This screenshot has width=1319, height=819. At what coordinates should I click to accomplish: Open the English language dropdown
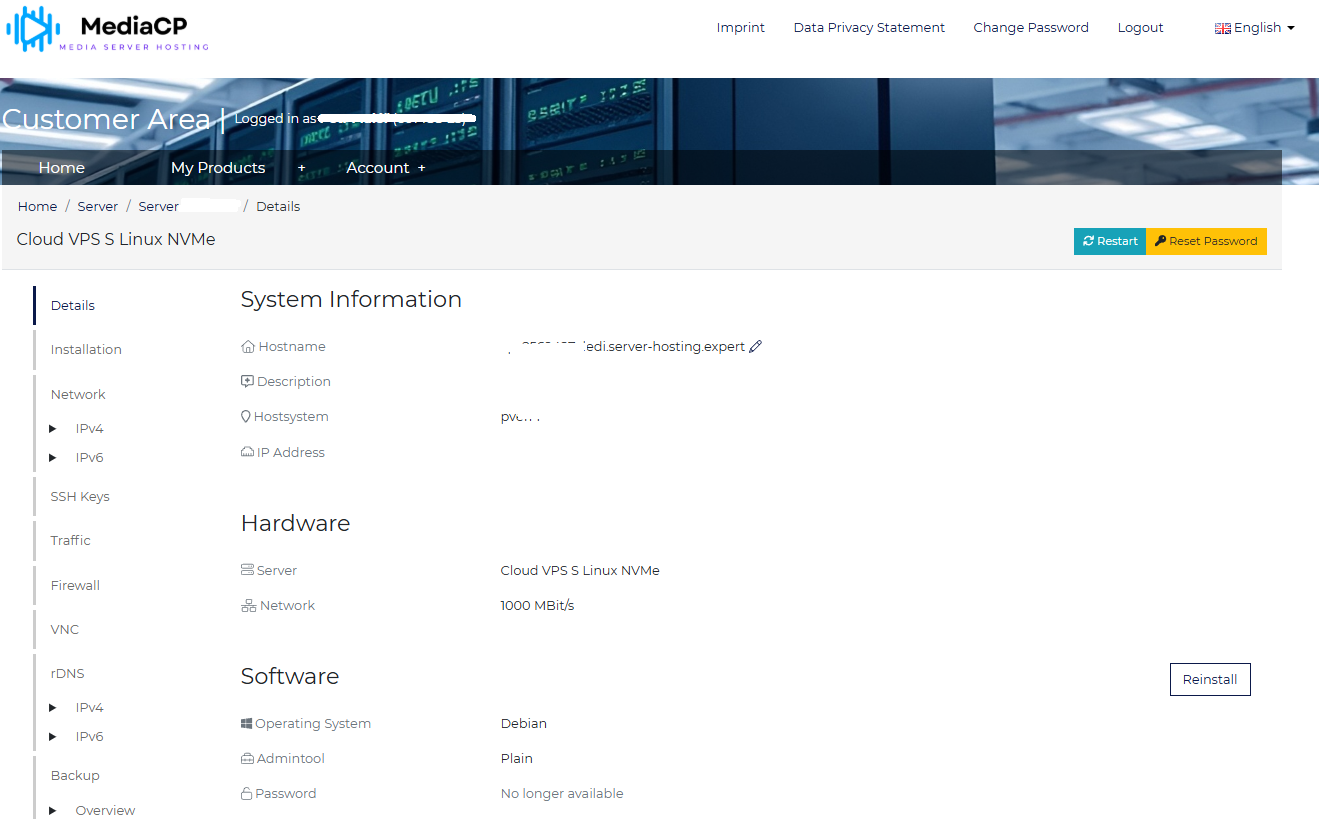pyautogui.click(x=1255, y=28)
